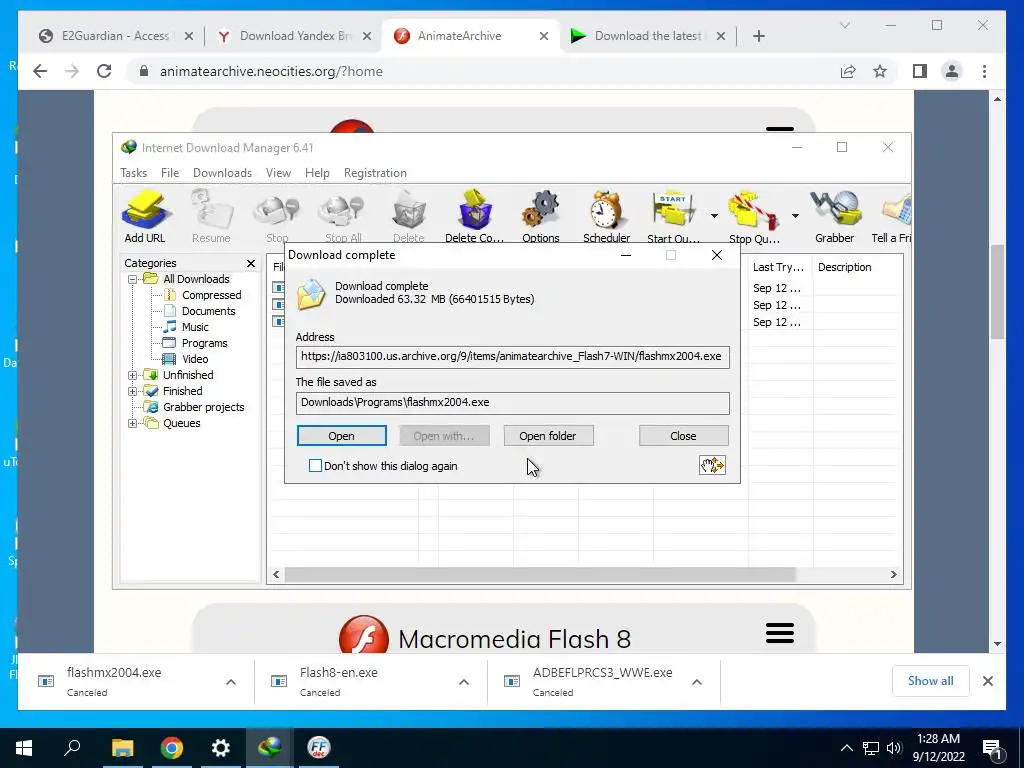Open IDM Options gear icon
Image resolution: width=1024 pixels, height=768 pixels.
[x=541, y=216]
